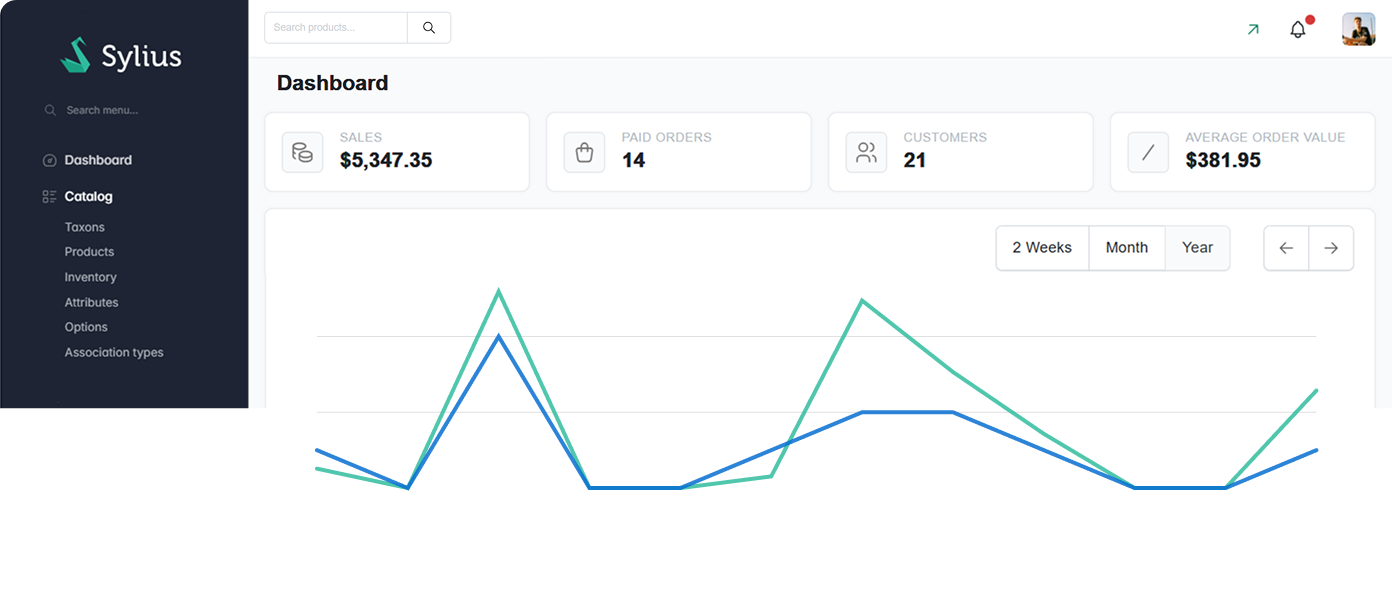1392x609 pixels.
Task: Click the green sales line on chart
Action: [862, 300]
